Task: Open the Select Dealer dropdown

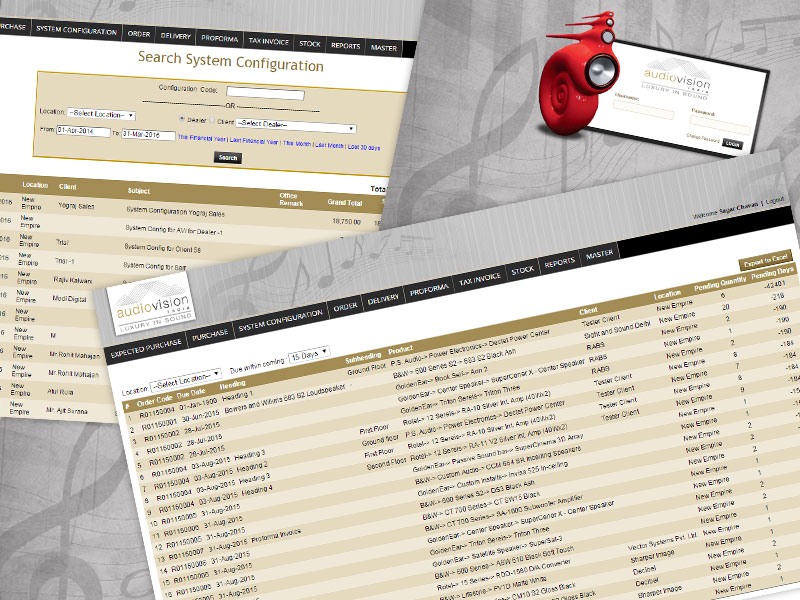Action: tap(295, 125)
